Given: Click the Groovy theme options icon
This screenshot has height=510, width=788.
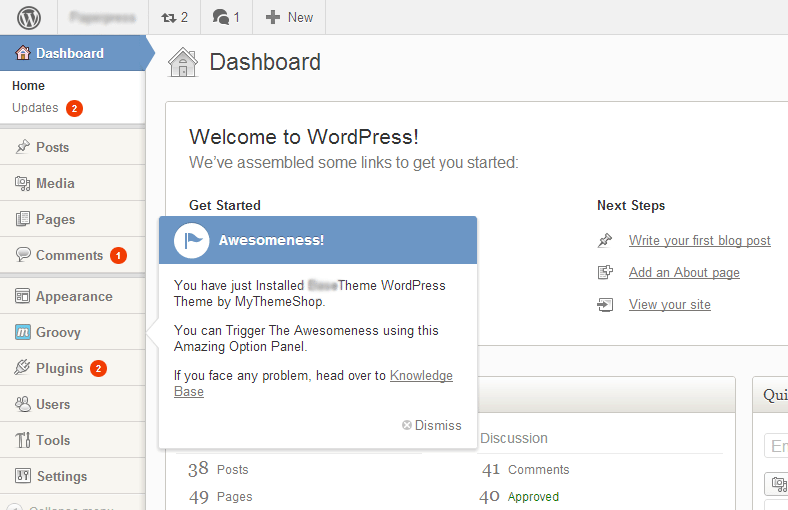Looking at the screenshot, I should tap(23, 332).
